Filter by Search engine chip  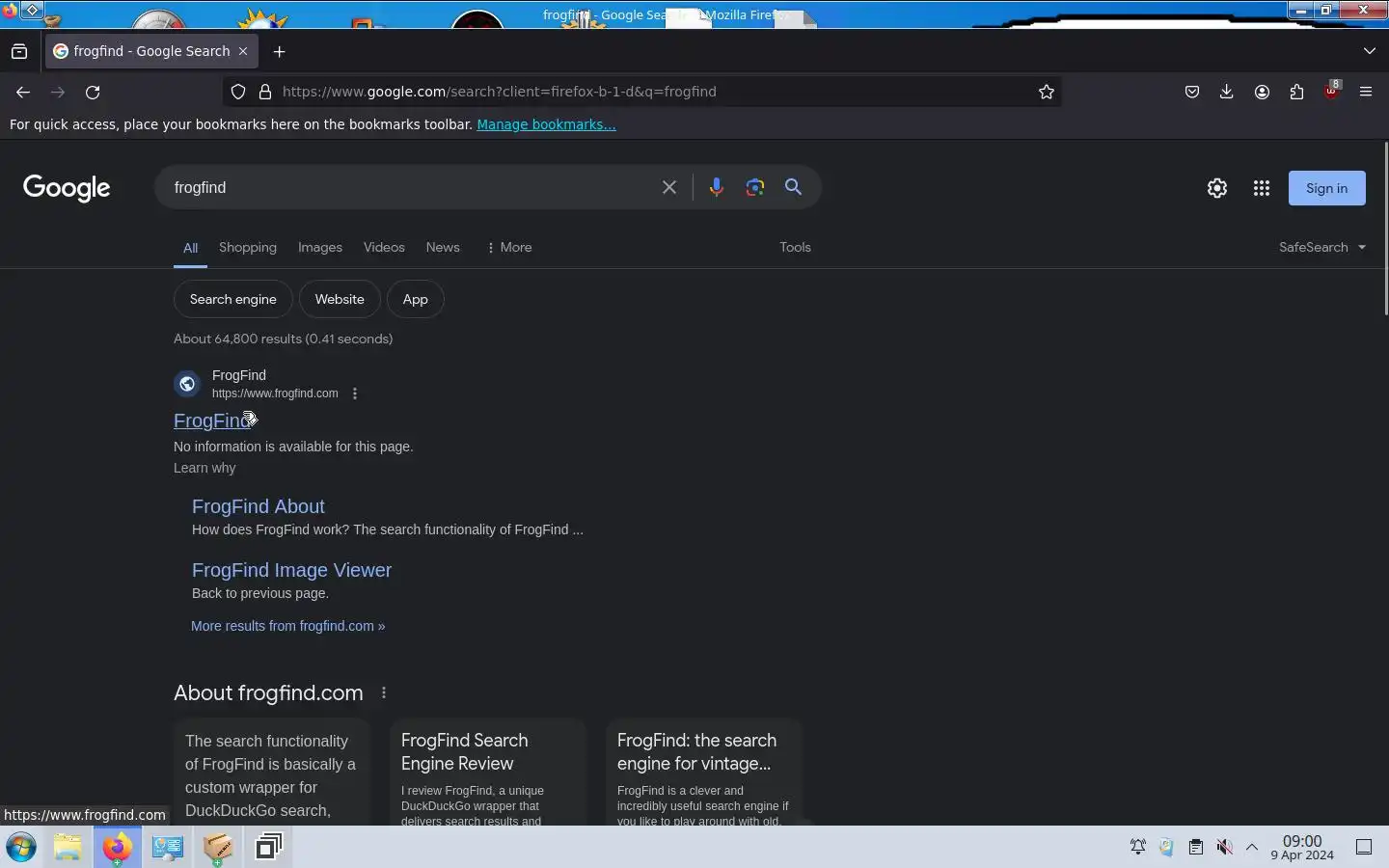232,299
